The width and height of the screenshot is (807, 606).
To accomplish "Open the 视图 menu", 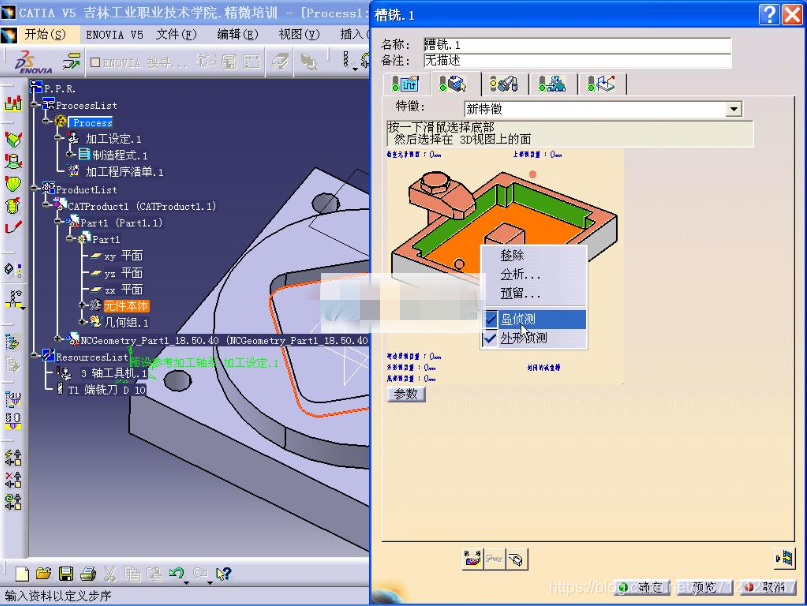I will [299, 34].
